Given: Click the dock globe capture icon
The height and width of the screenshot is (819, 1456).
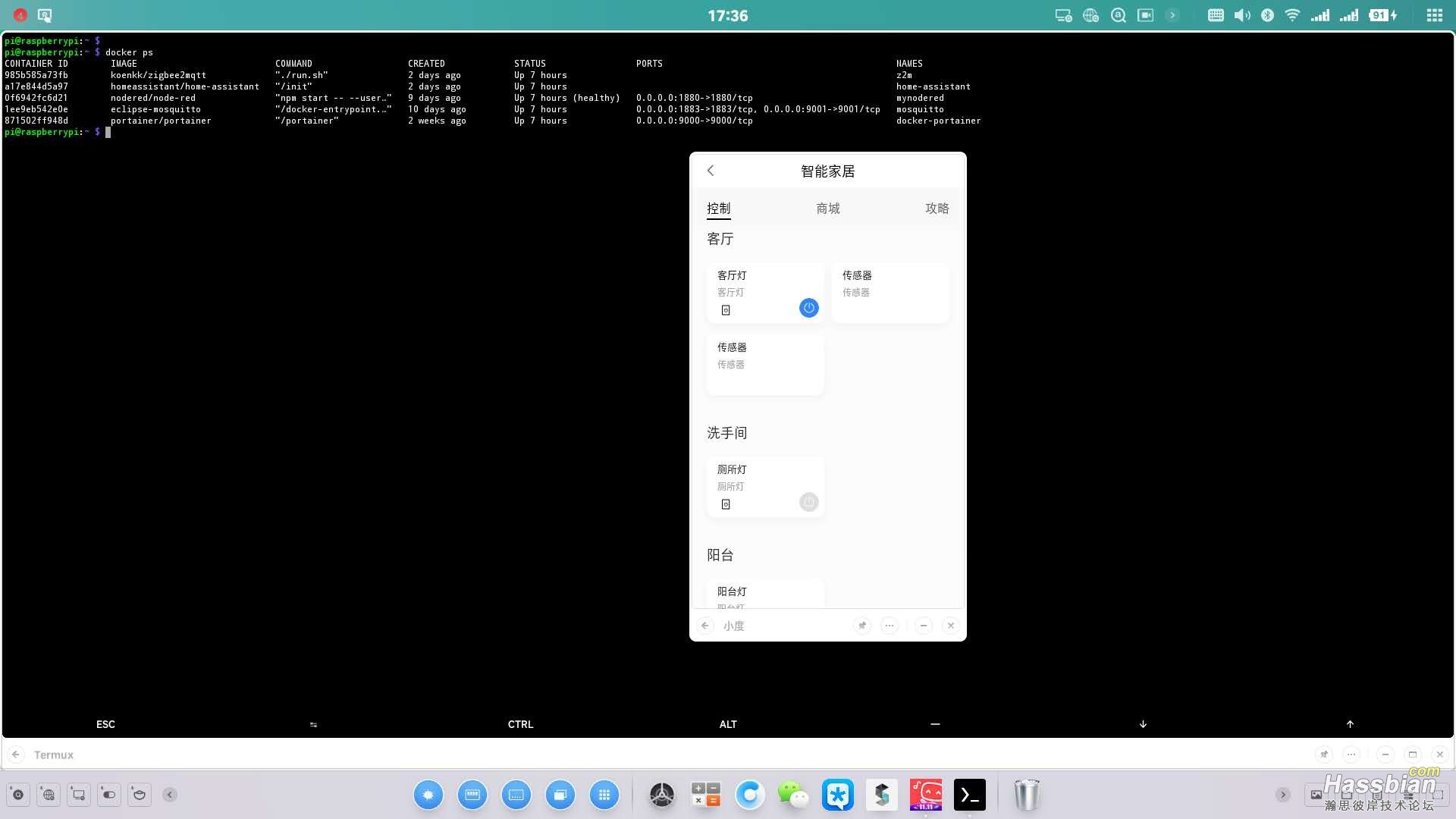Looking at the screenshot, I should [x=49, y=795].
